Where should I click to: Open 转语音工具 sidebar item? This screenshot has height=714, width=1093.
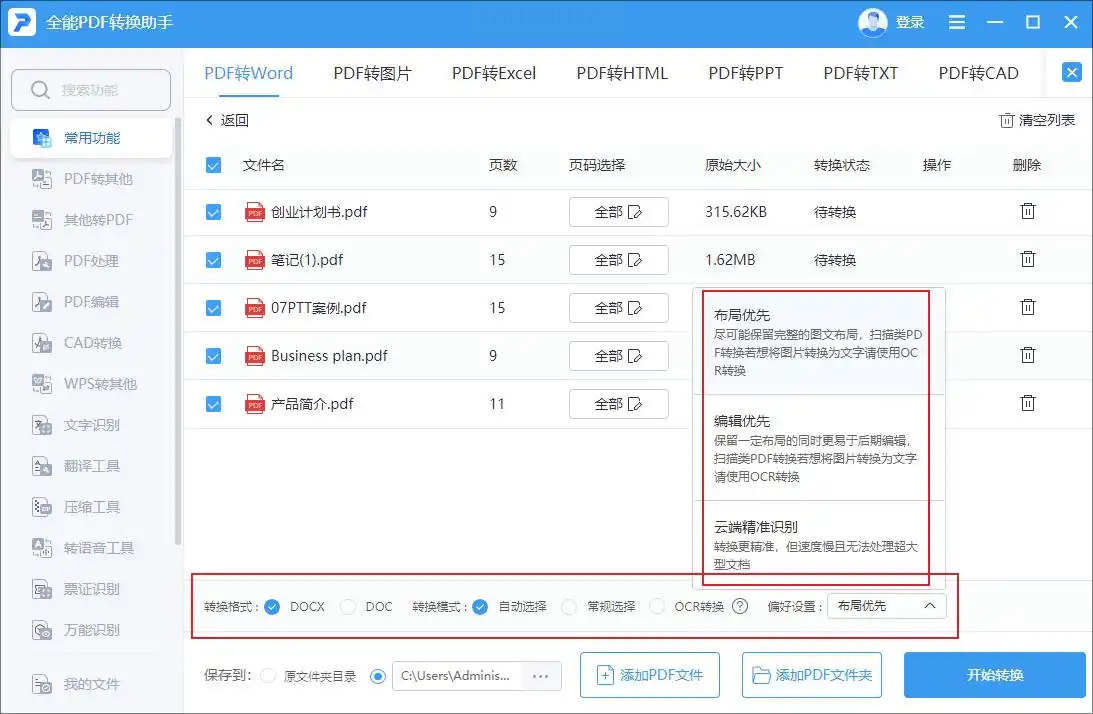tap(91, 548)
